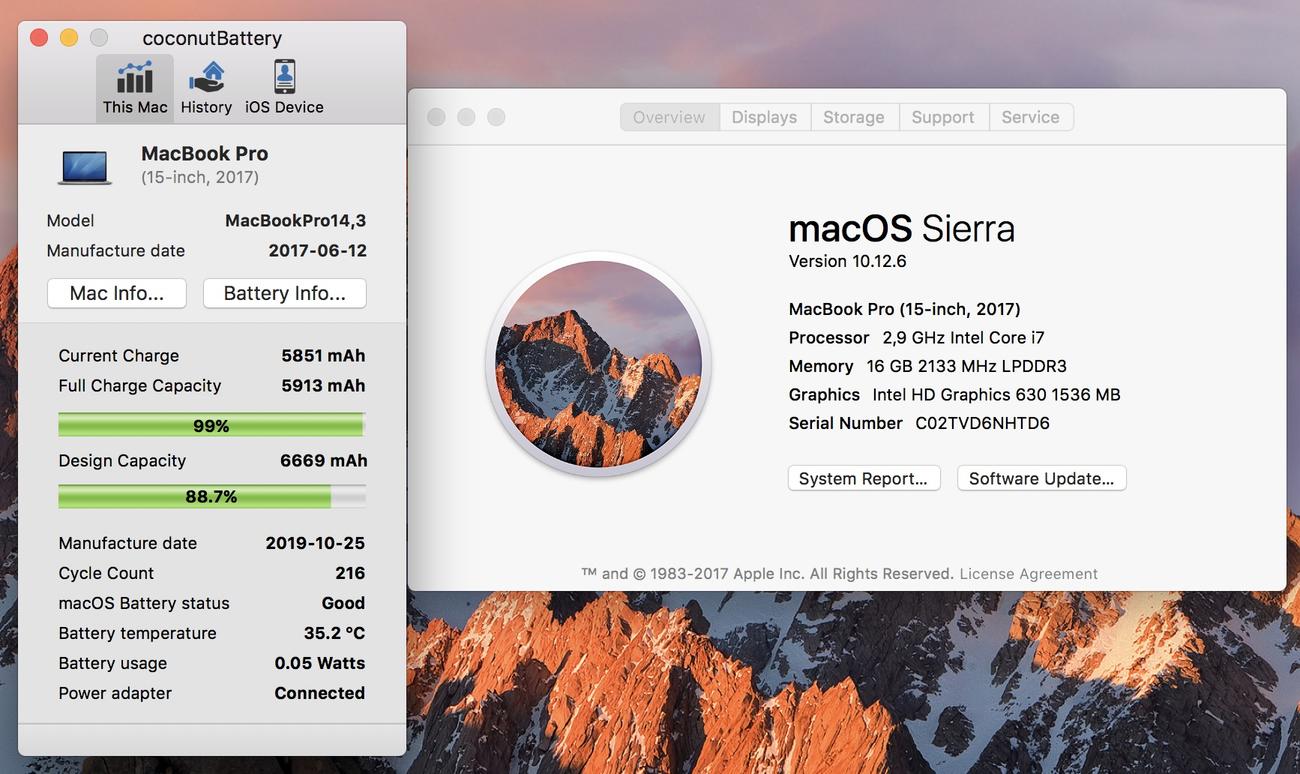The image size is (1300, 774).
Task: Click Software Update button
Action: (1042, 478)
